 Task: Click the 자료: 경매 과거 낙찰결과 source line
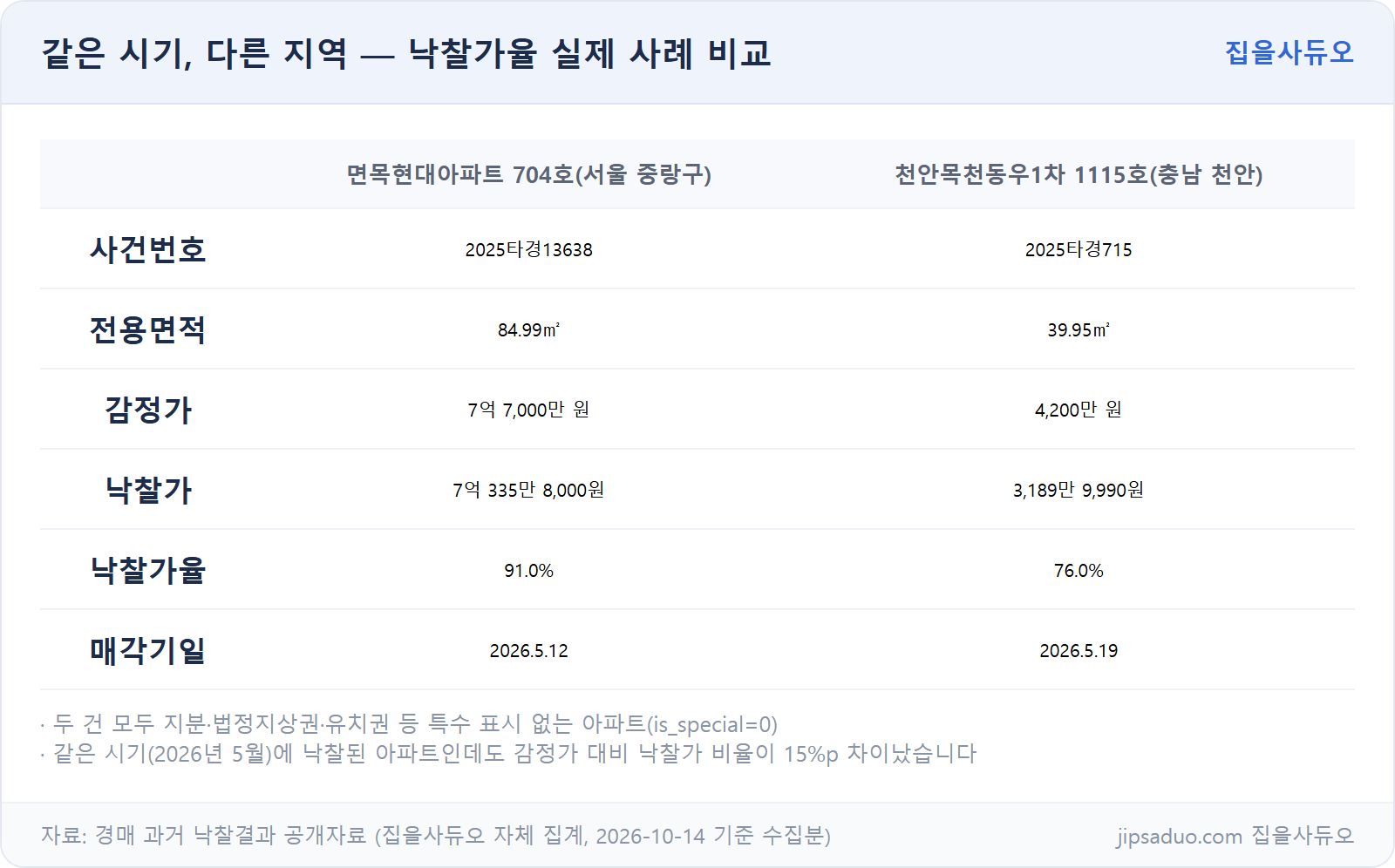coord(436,836)
